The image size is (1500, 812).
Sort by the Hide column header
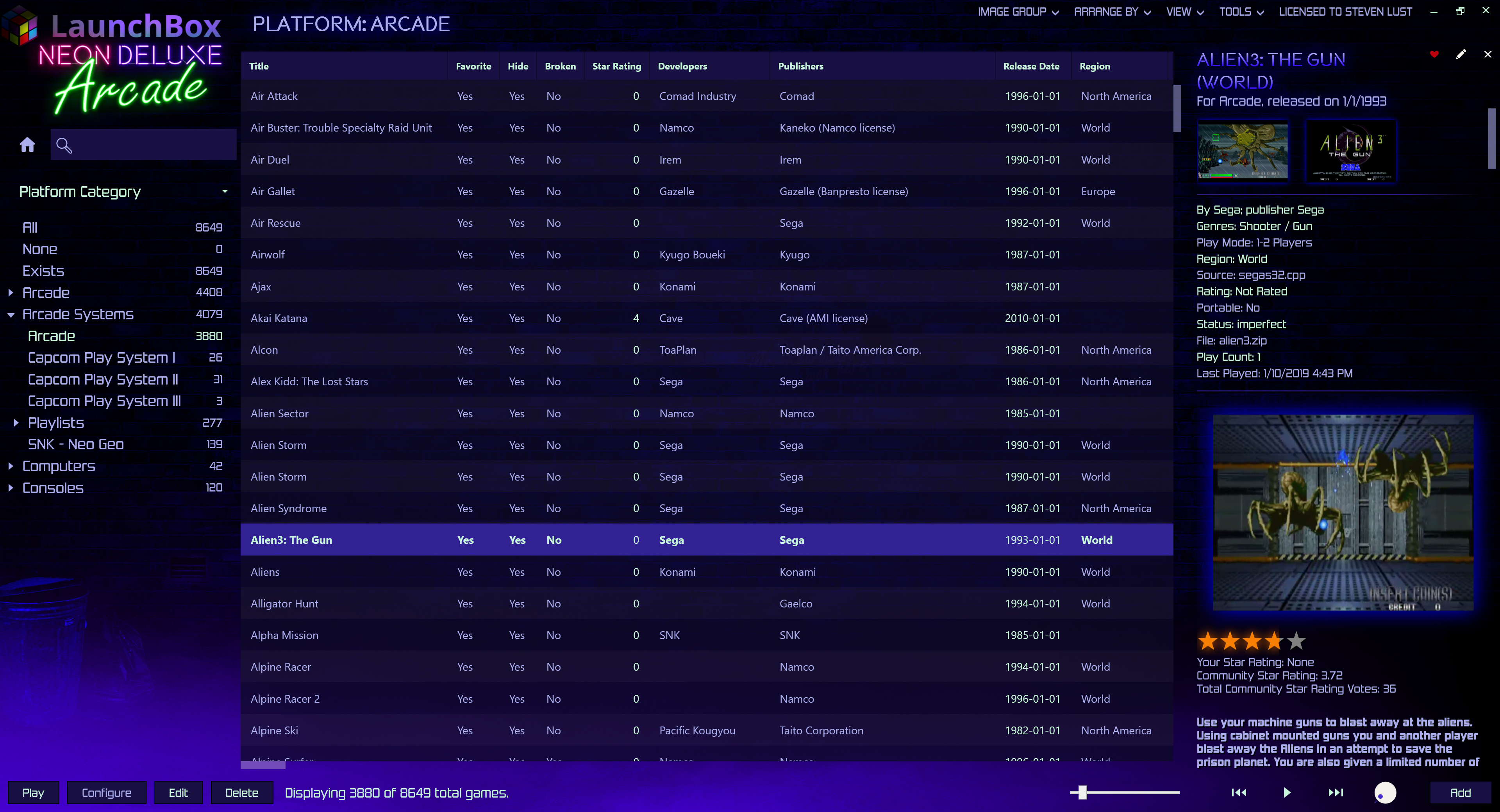(x=518, y=66)
